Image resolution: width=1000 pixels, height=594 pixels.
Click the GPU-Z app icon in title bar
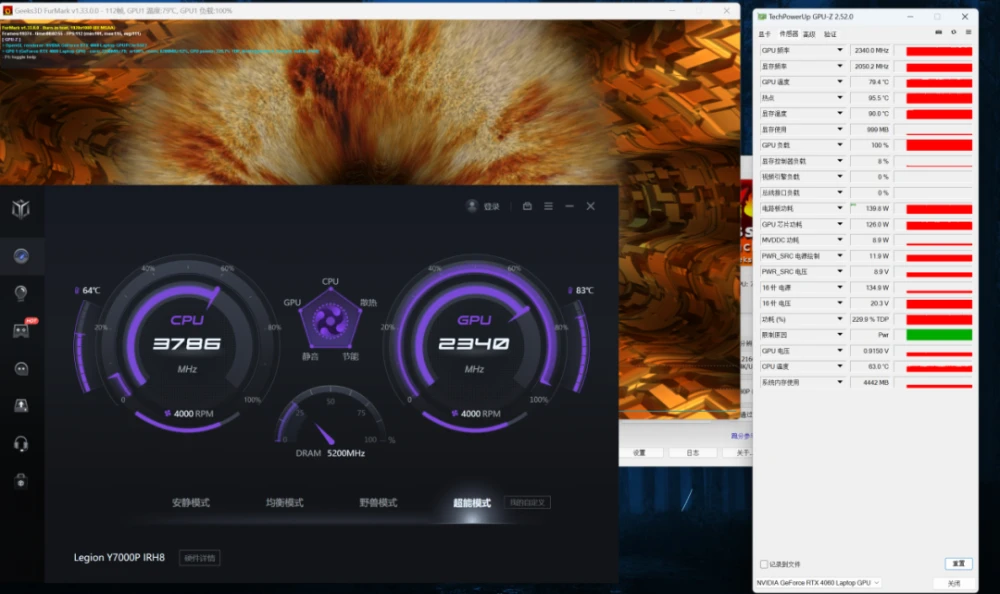click(x=761, y=17)
